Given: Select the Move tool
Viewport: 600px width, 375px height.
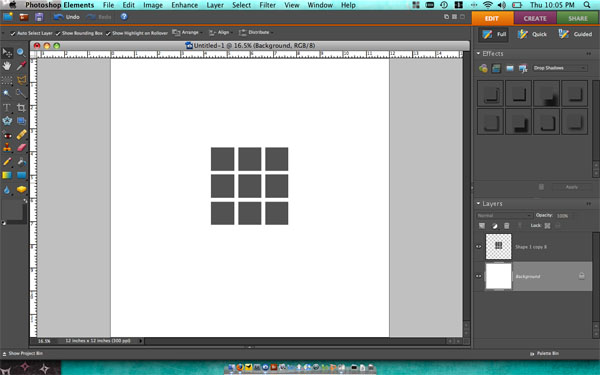Looking at the screenshot, I should point(7,52).
